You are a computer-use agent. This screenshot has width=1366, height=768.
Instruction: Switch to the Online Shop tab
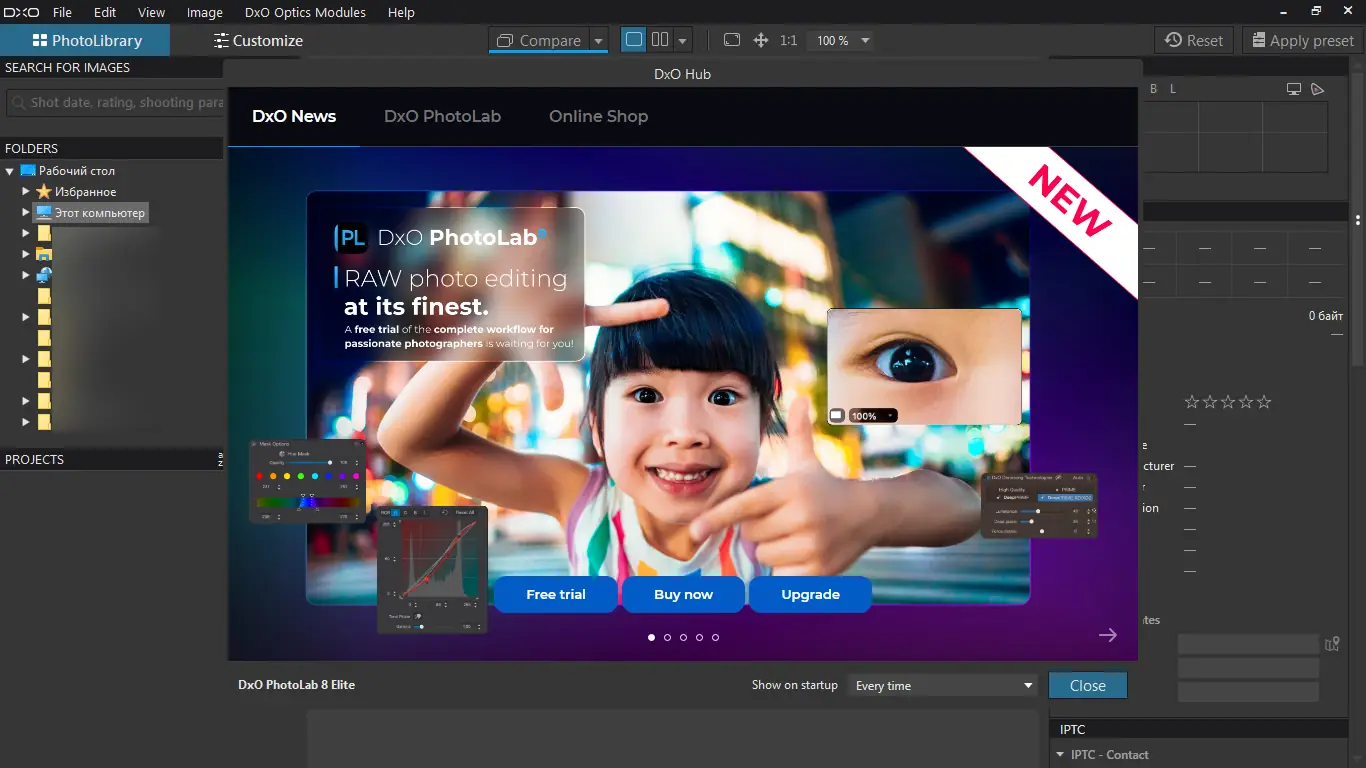tap(598, 116)
